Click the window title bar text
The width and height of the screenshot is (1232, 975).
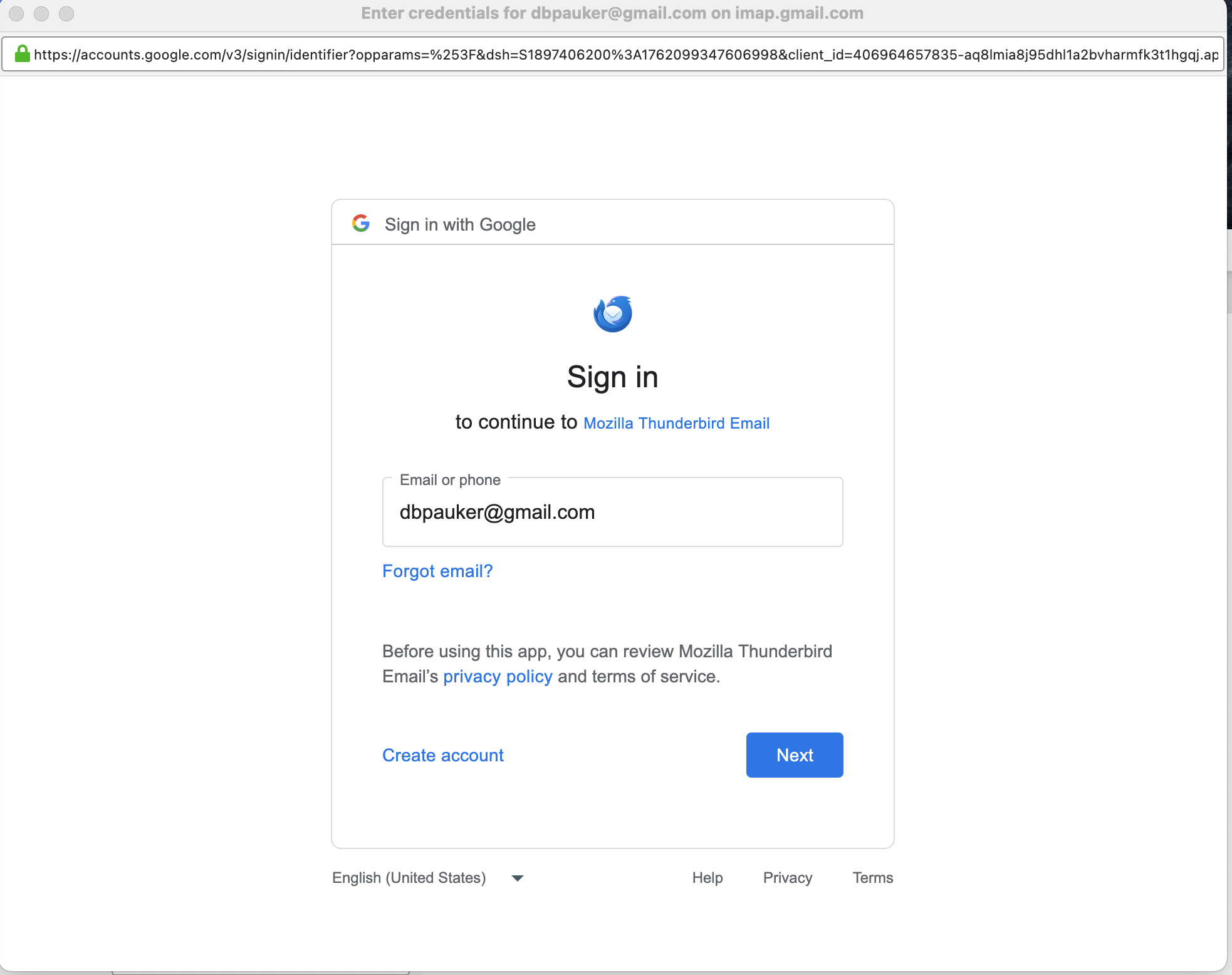[612, 13]
